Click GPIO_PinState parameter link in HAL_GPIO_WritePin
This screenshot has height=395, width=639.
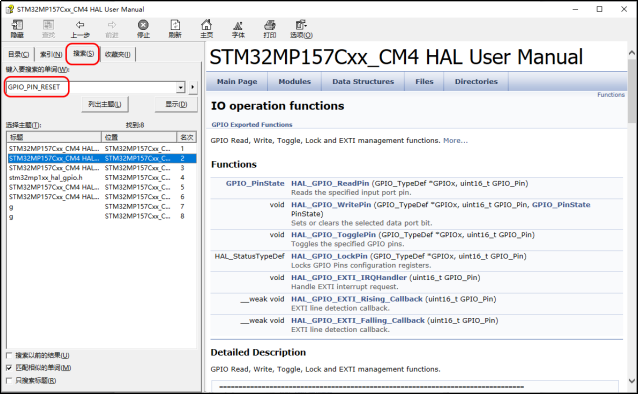point(561,205)
